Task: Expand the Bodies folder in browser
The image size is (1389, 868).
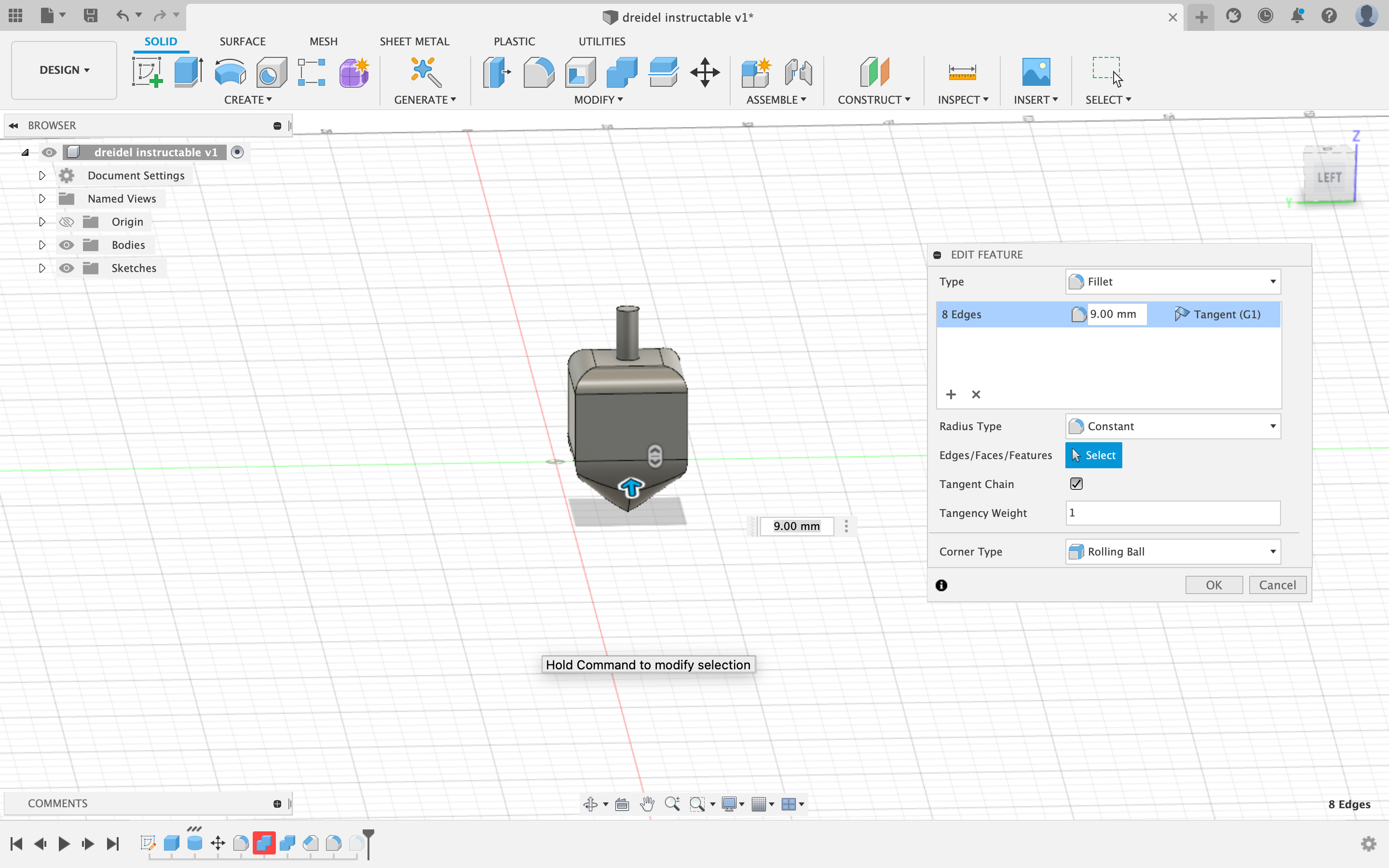Action: point(42,245)
